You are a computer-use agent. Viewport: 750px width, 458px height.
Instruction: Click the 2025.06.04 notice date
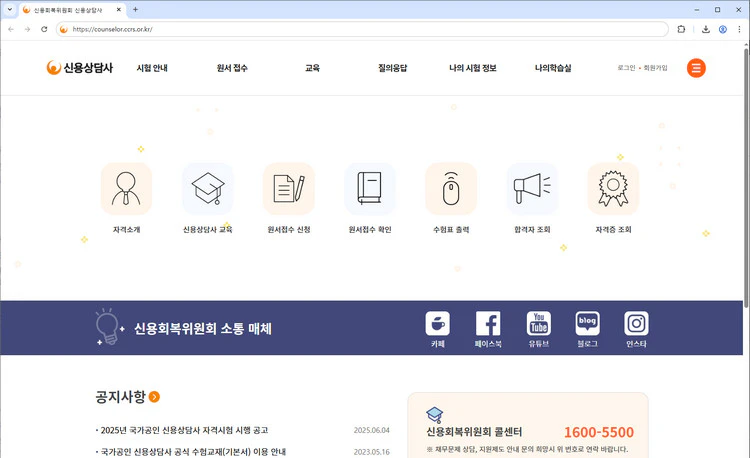click(x=372, y=430)
